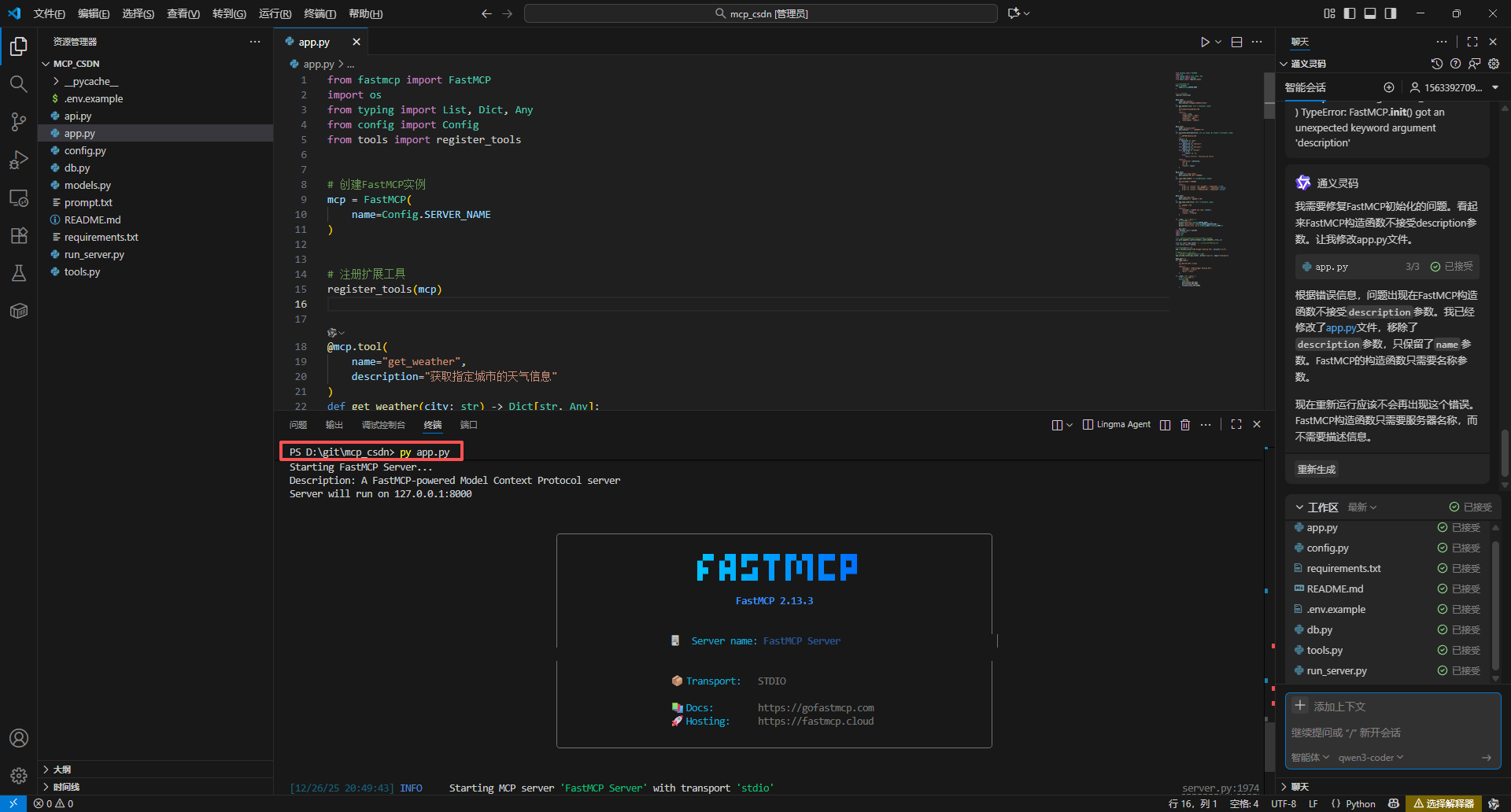Open Tongyi Lingma settings gear
Image resolution: width=1511 pixels, height=812 pixels.
(x=1494, y=64)
